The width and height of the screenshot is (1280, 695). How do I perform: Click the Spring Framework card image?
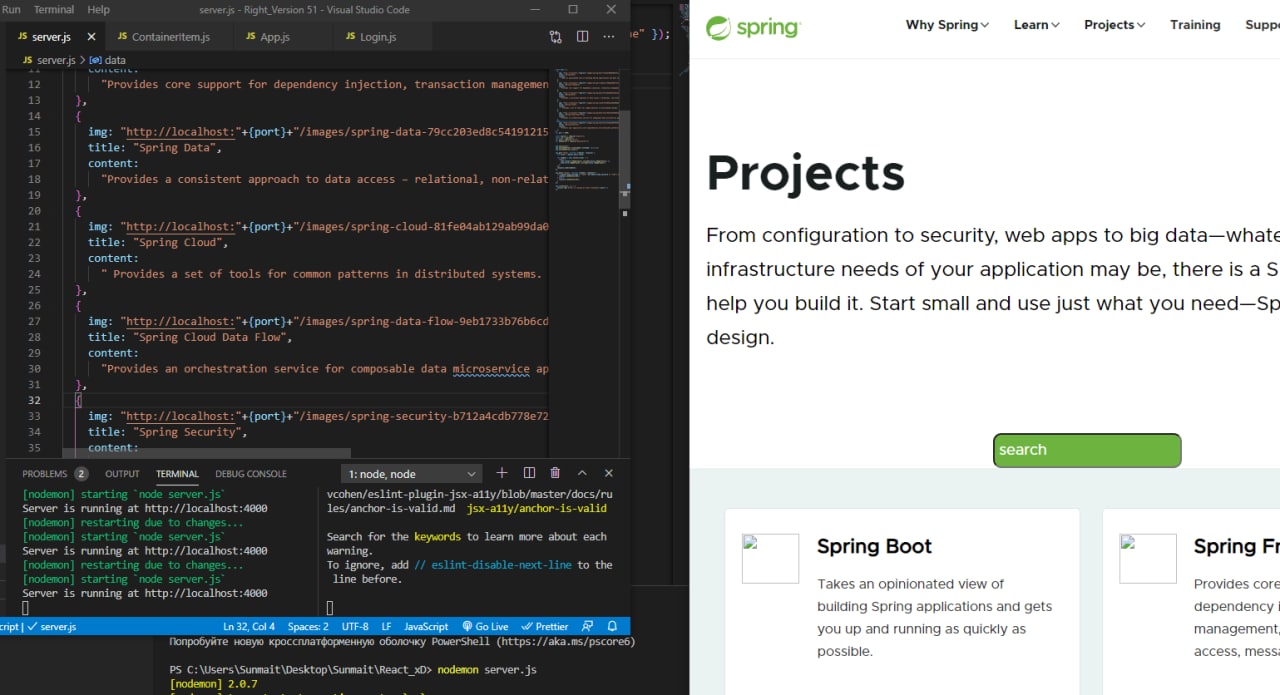click(1148, 558)
